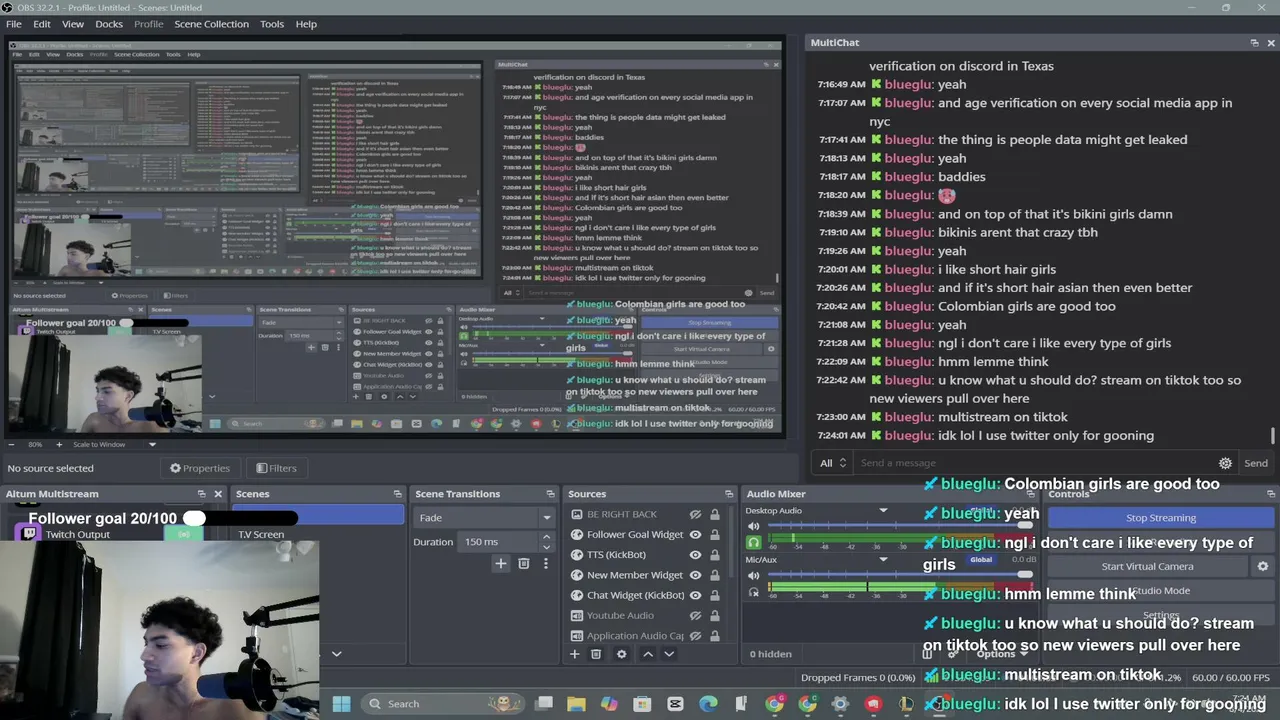Zoom in preview with plus icon
Image resolution: width=1280 pixels, height=720 pixels.
(59, 444)
